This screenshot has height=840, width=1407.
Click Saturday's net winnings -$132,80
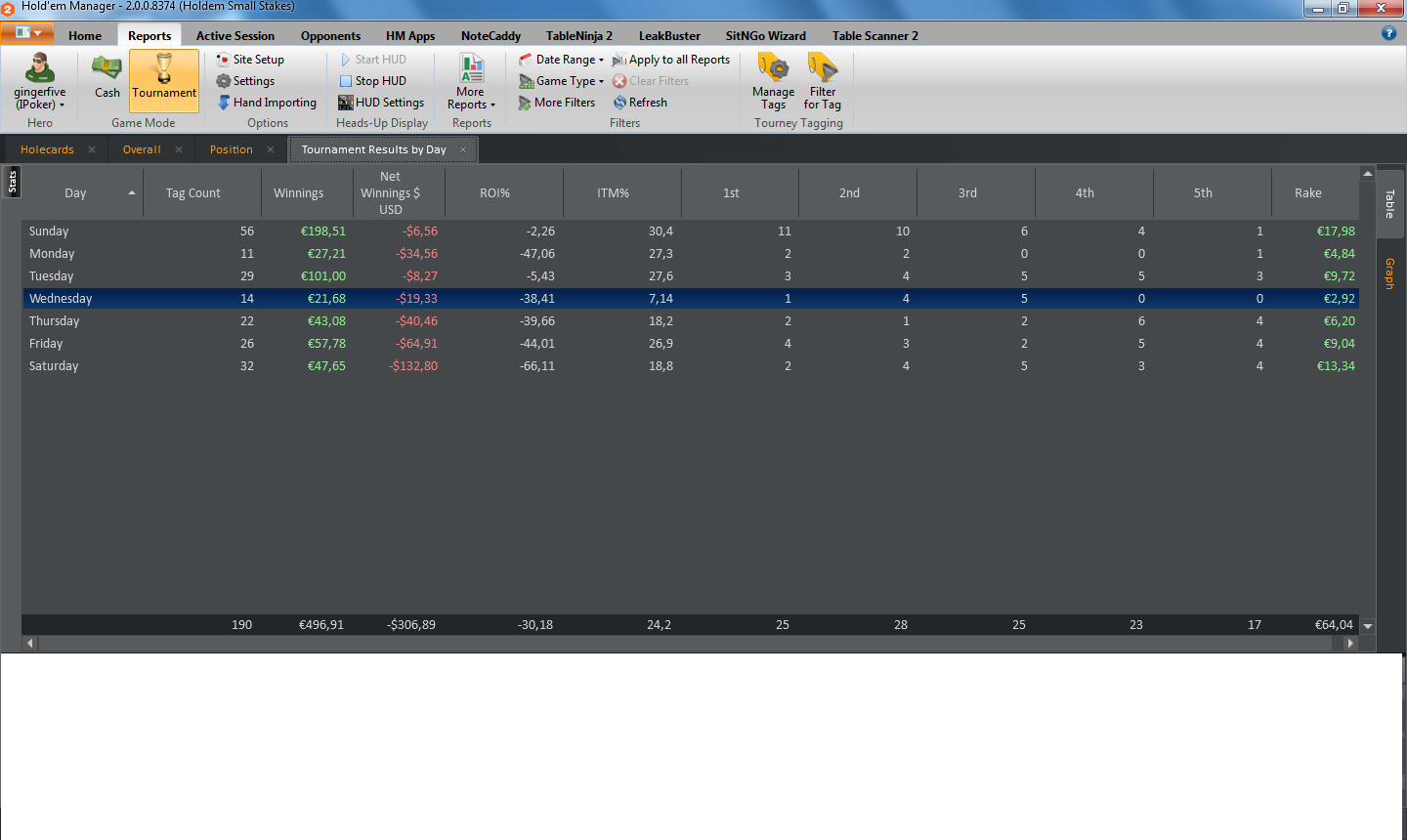click(413, 366)
